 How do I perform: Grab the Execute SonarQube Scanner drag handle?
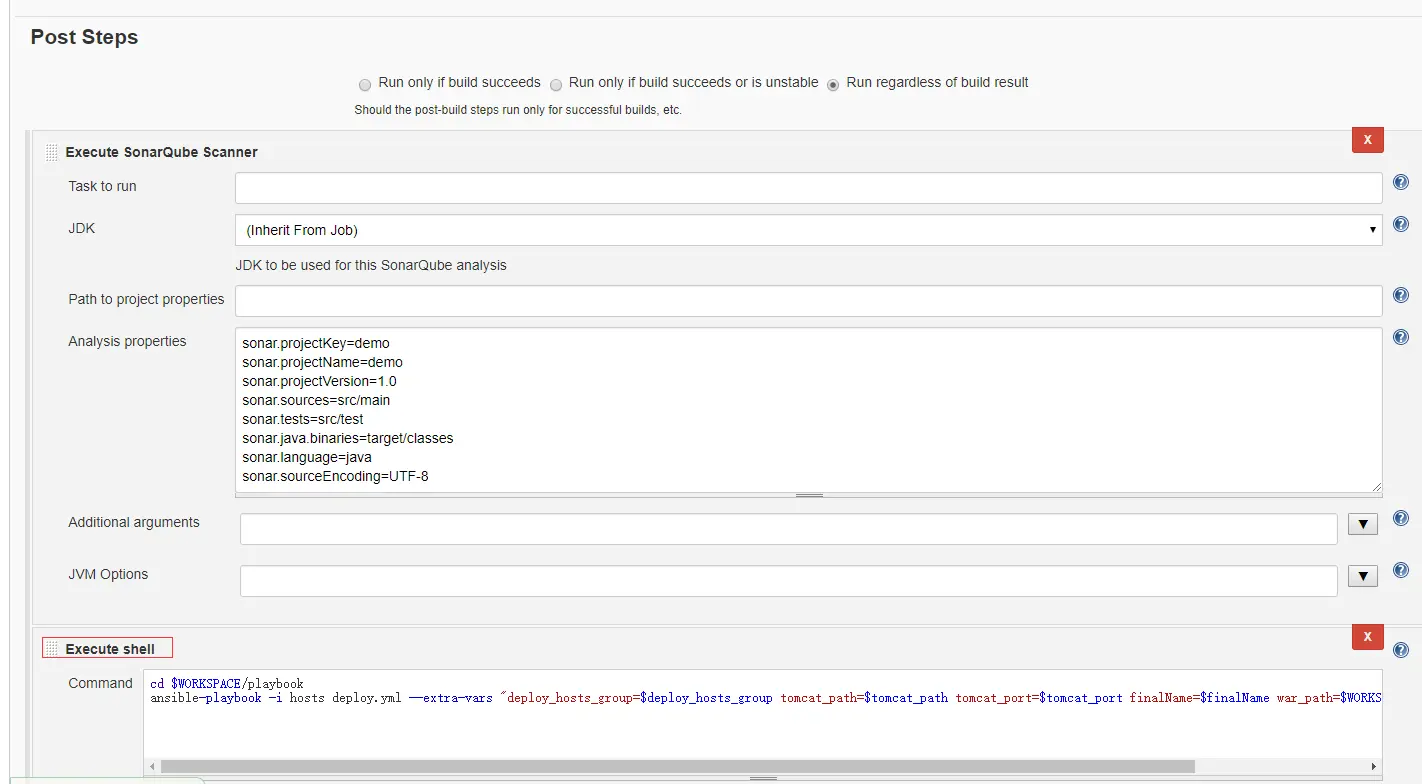coord(52,153)
